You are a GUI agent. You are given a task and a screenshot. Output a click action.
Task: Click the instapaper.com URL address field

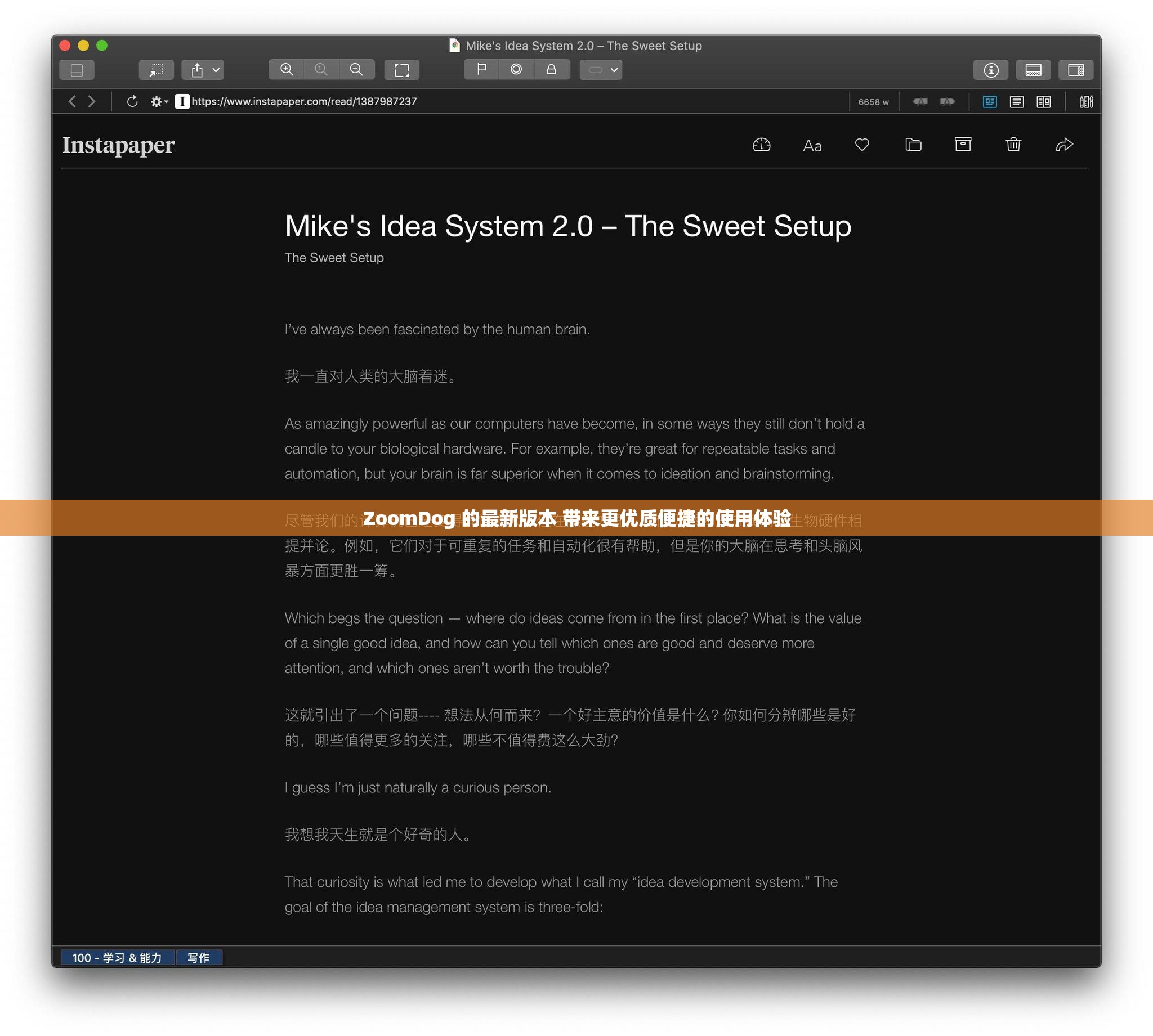pyautogui.click(x=304, y=101)
